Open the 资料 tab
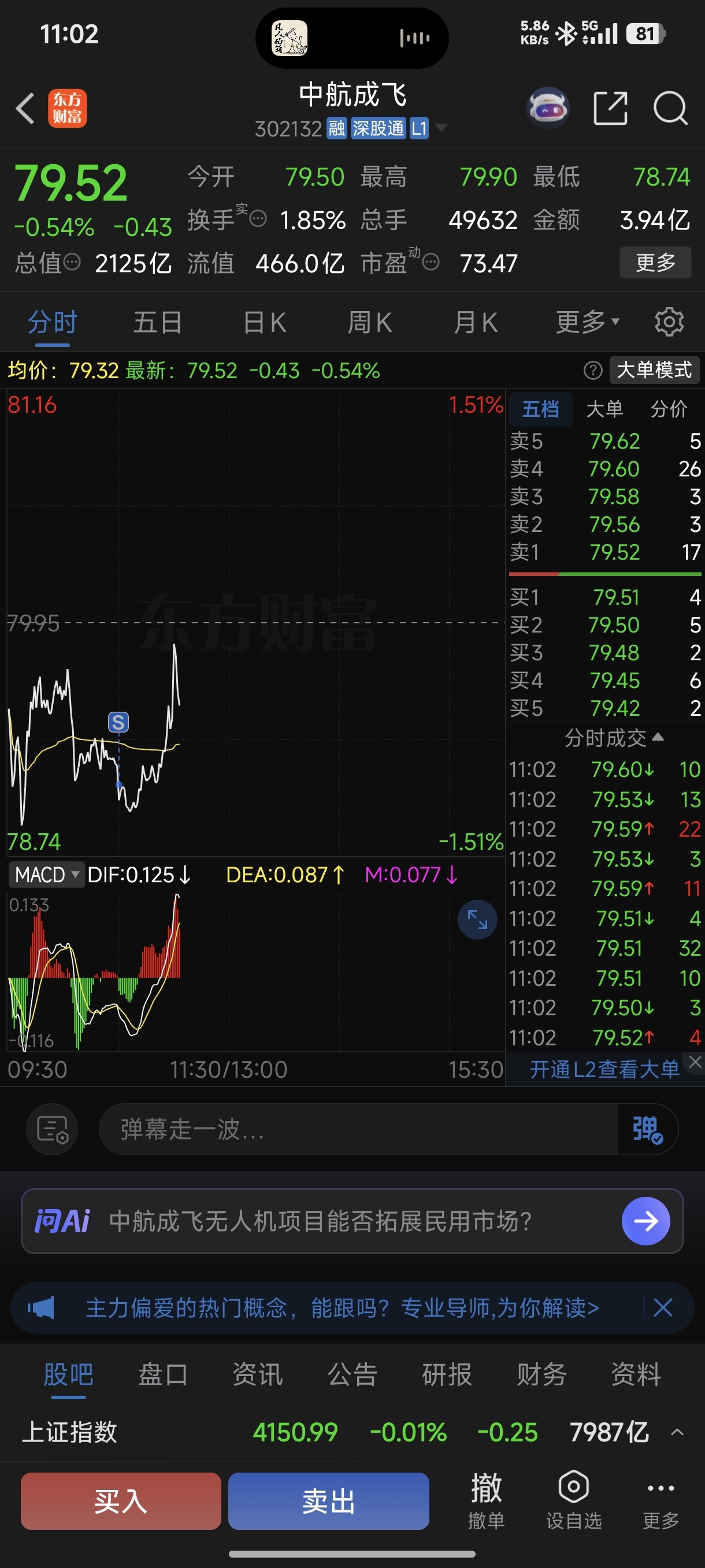The image size is (705, 1568). pyautogui.click(x=636, y=1374)
